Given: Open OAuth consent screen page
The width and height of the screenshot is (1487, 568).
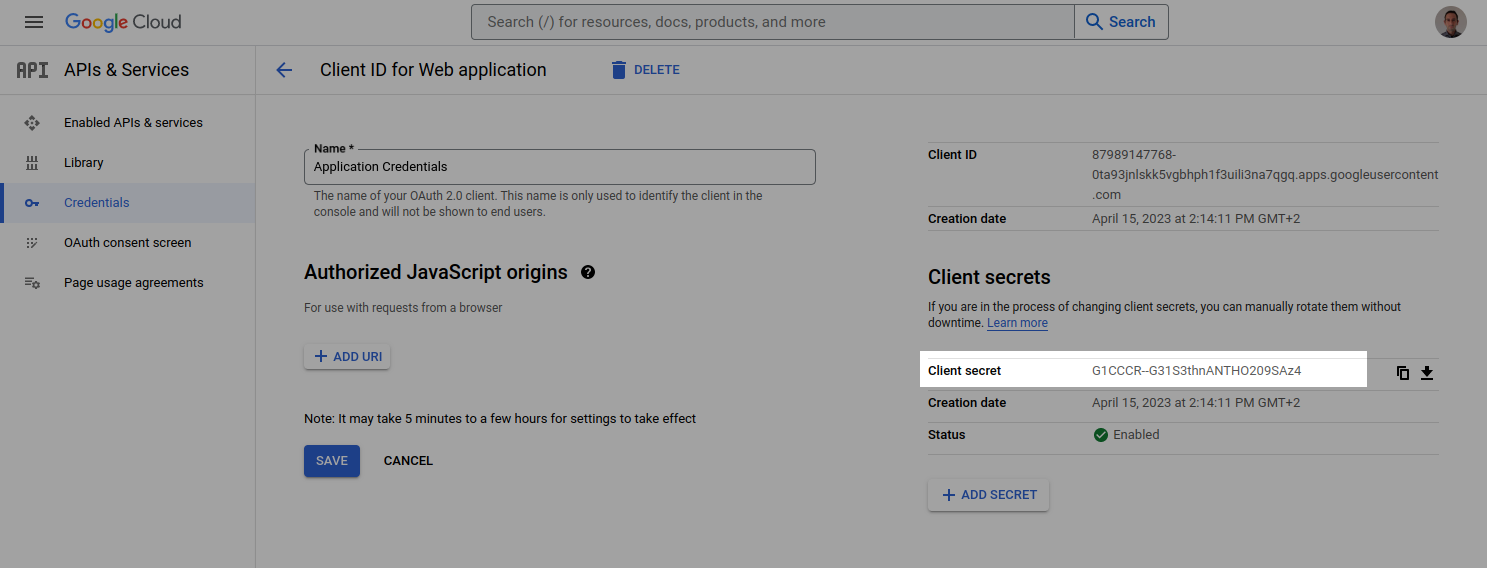Looking at the screenshot, I should tap(127, 243).
